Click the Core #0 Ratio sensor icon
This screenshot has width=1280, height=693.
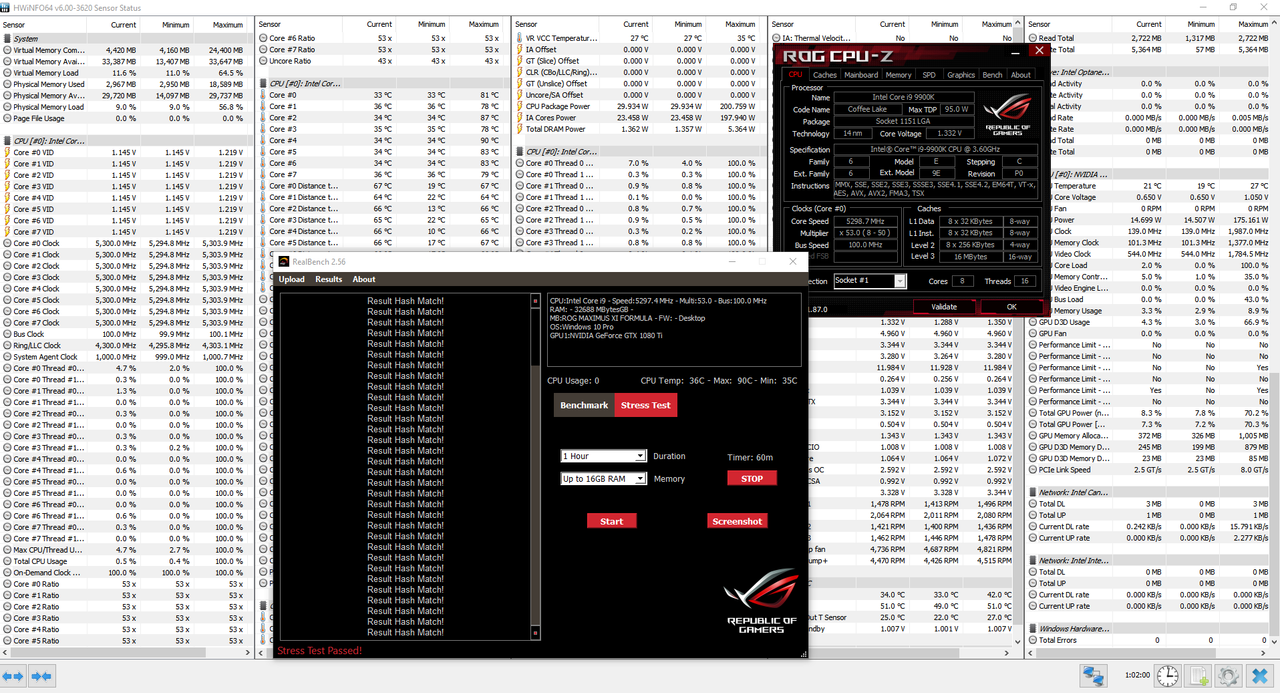pyautogui.click(x=6, y=584)
